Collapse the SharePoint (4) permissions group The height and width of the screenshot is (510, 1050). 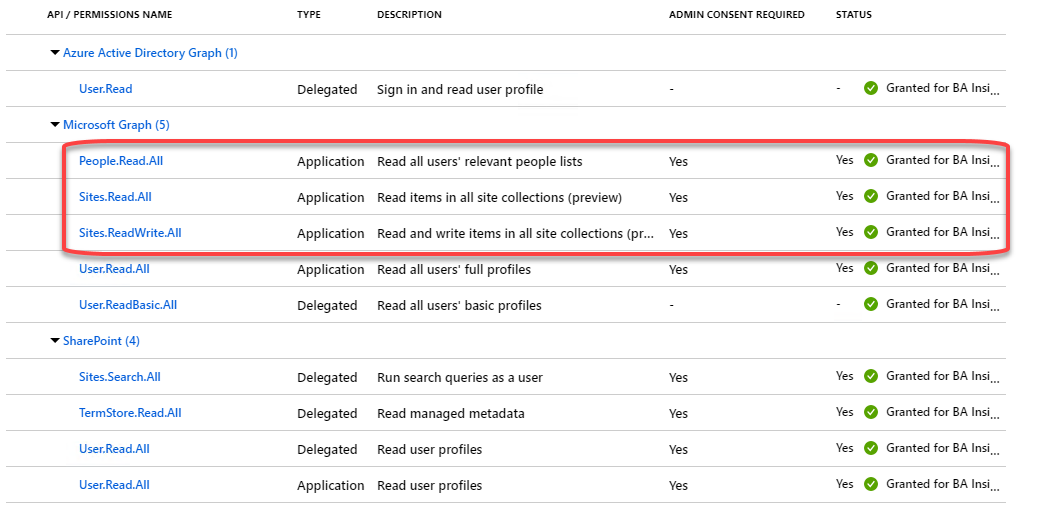click(x=55, y=341)
